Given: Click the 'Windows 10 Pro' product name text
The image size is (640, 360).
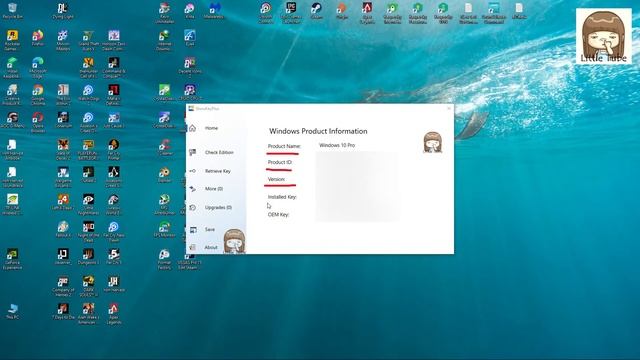Looking at the screenshot, I should pyautogui.click(x=337, y=145).
